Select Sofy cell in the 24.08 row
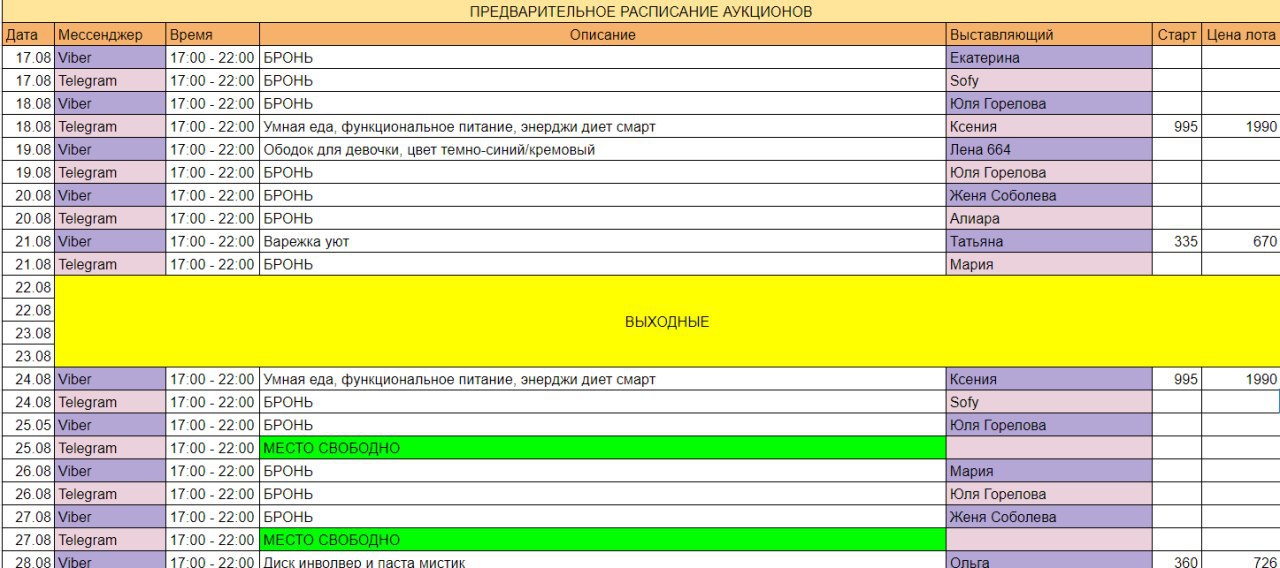Screen dimensions: 1280x568 [1049, 403]
